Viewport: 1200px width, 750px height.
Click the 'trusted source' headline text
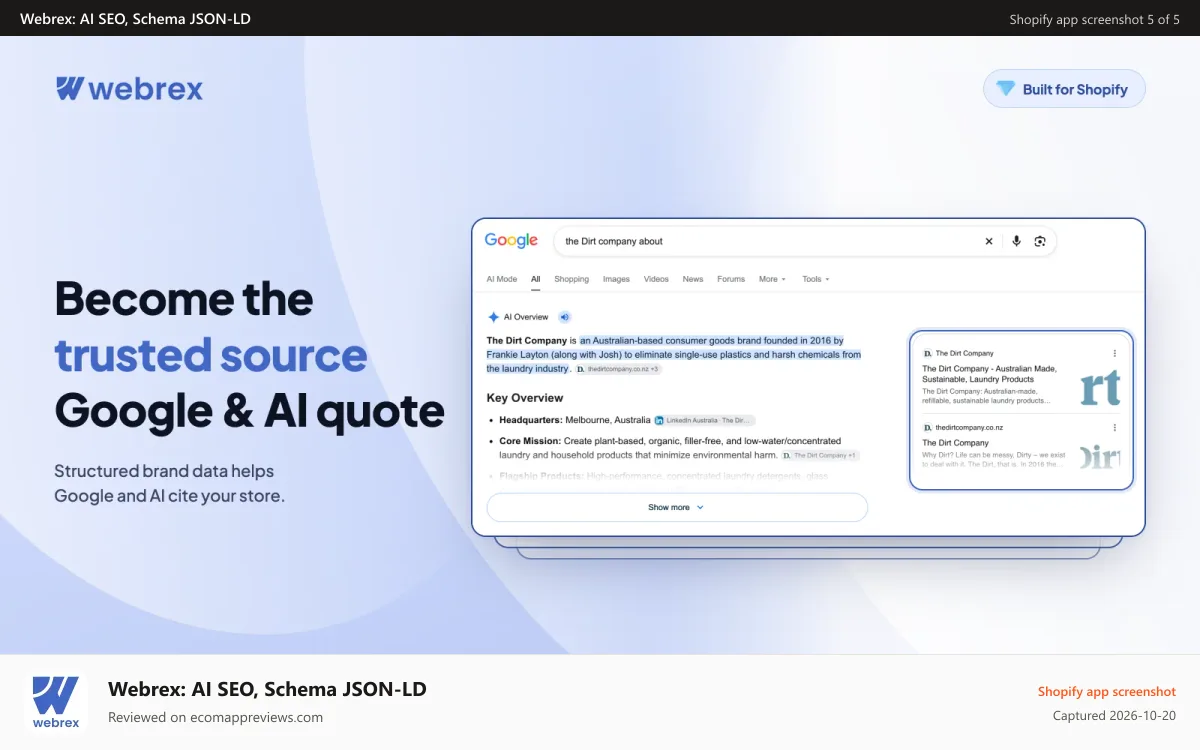click(x=211, y=355)
